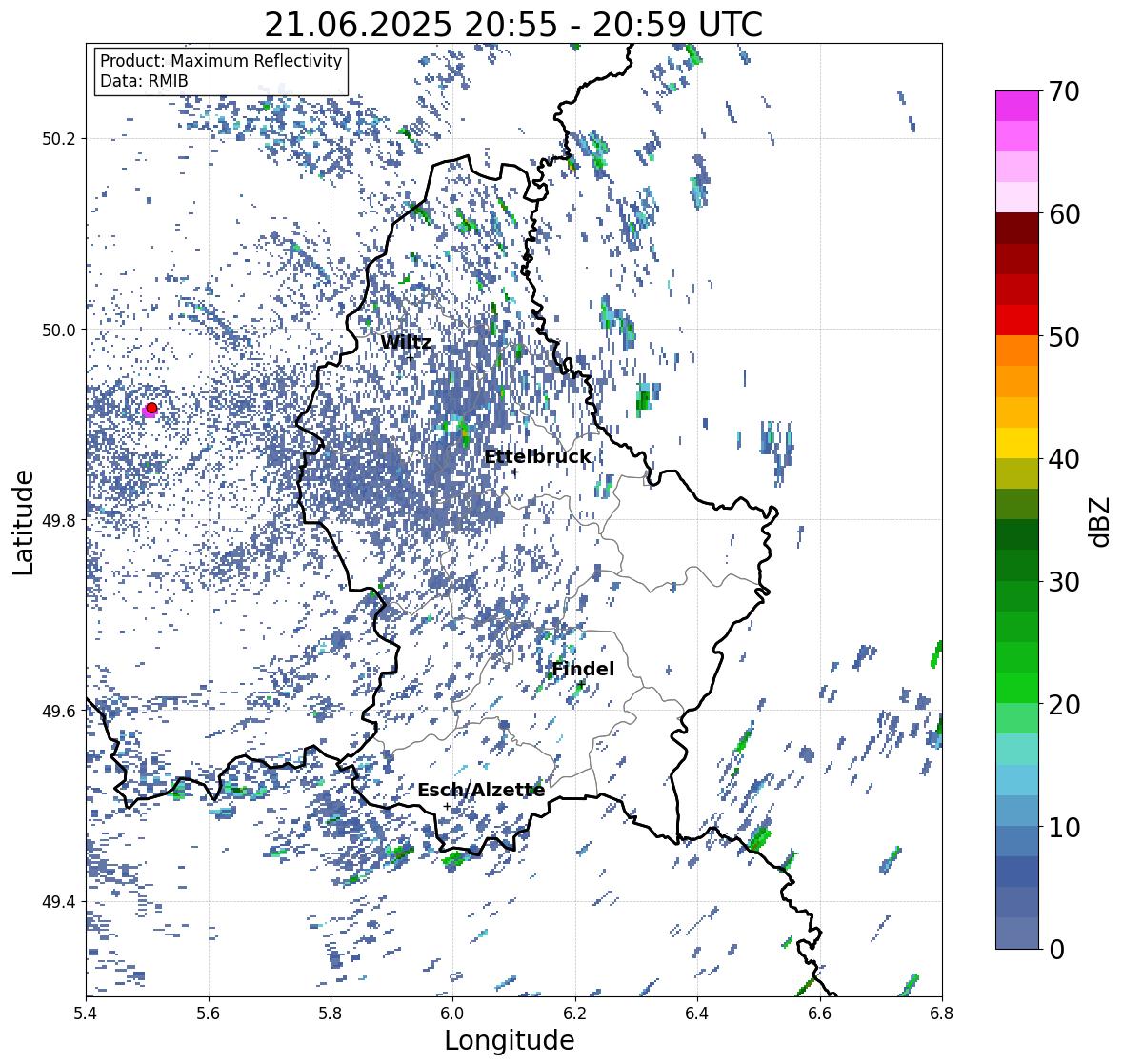Click the "Product: Maximum Reflectivity" legend text

tap(221, 61)
